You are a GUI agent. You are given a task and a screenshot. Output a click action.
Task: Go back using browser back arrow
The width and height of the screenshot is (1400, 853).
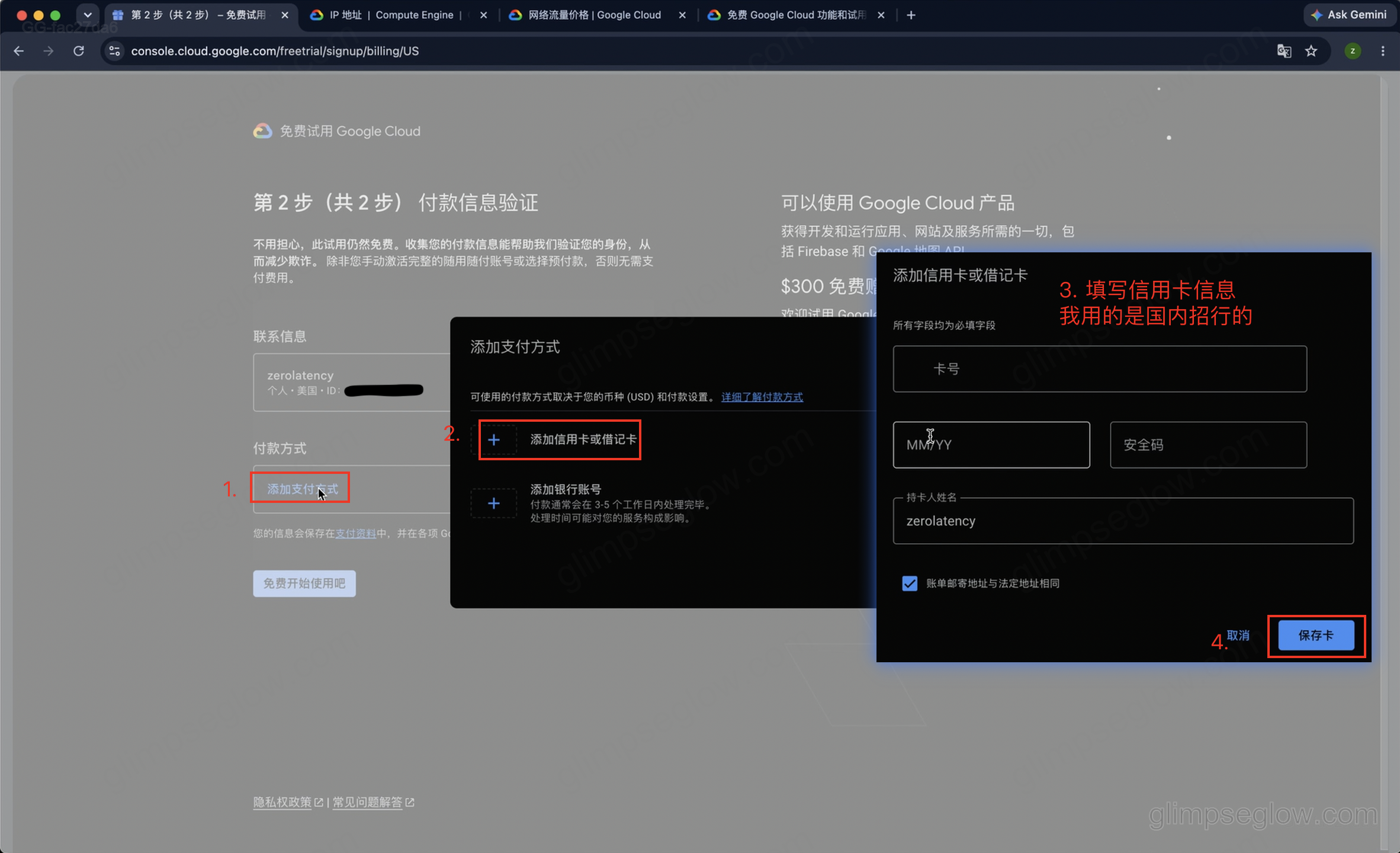[x=19, y=51]
